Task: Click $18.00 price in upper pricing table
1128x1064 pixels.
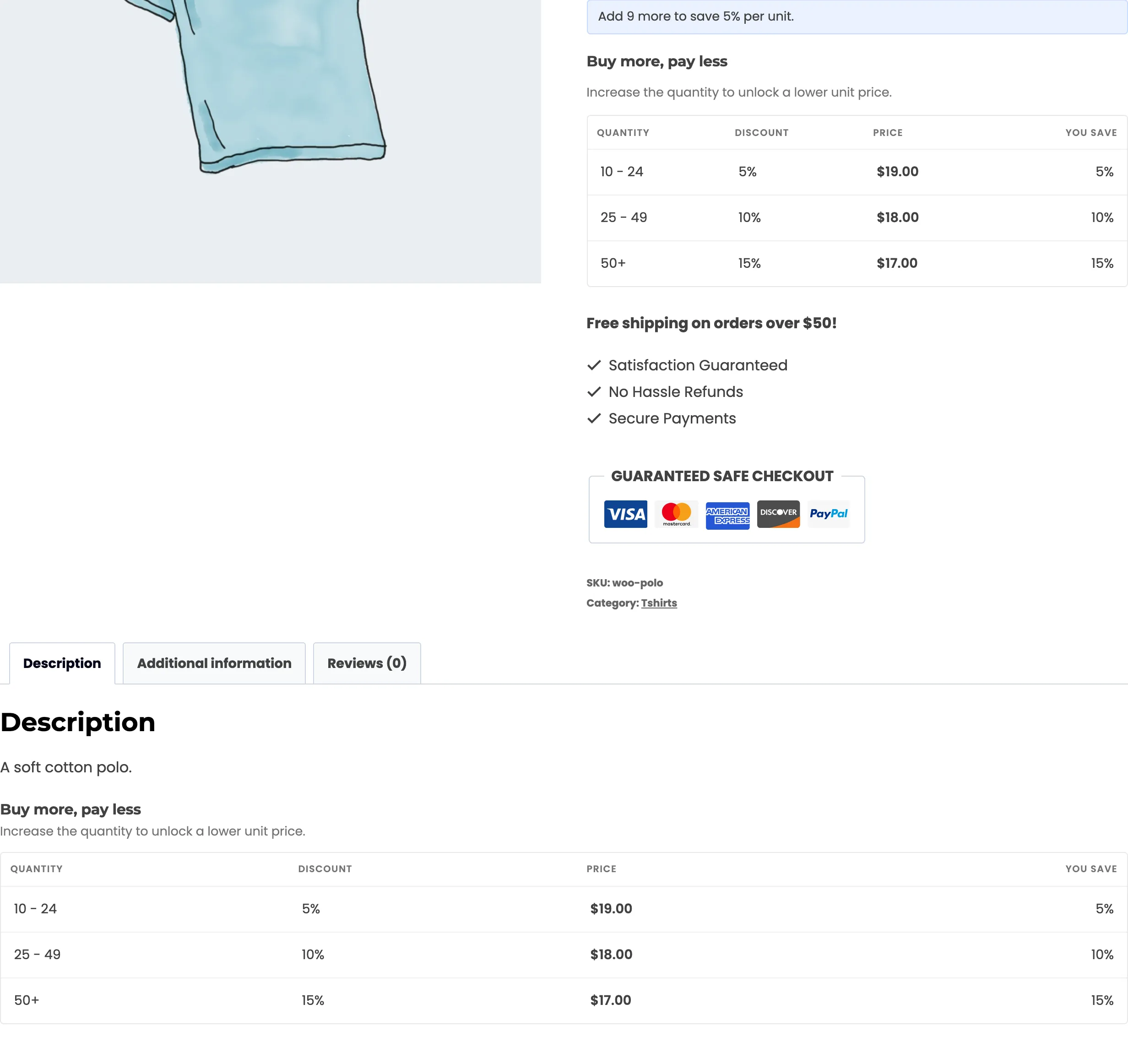Action: pos(897,217)
